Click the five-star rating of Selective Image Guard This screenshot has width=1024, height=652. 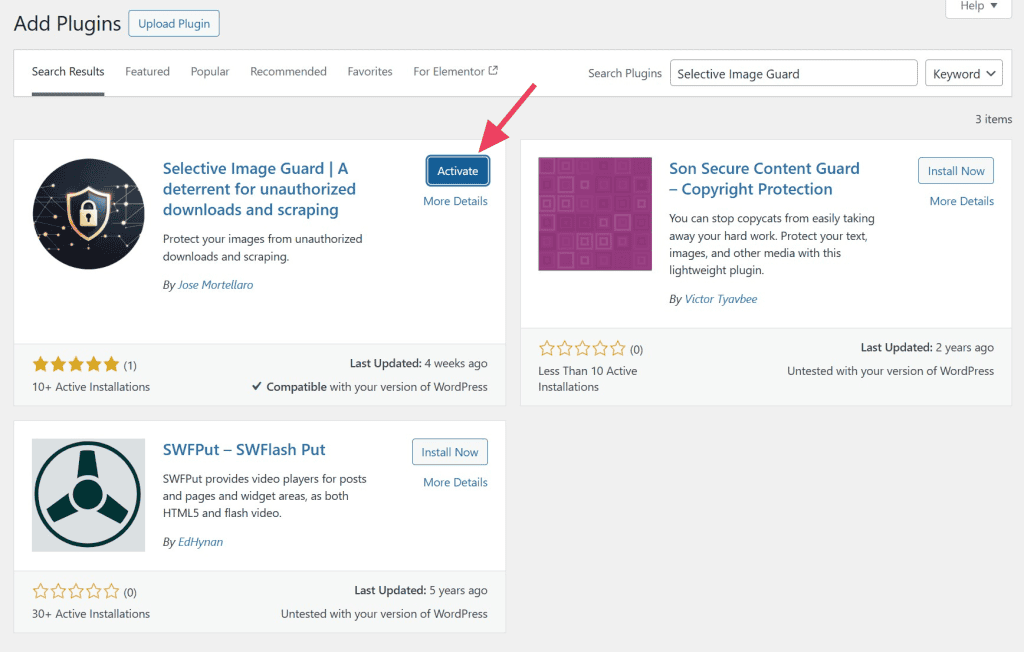point(76,365)
